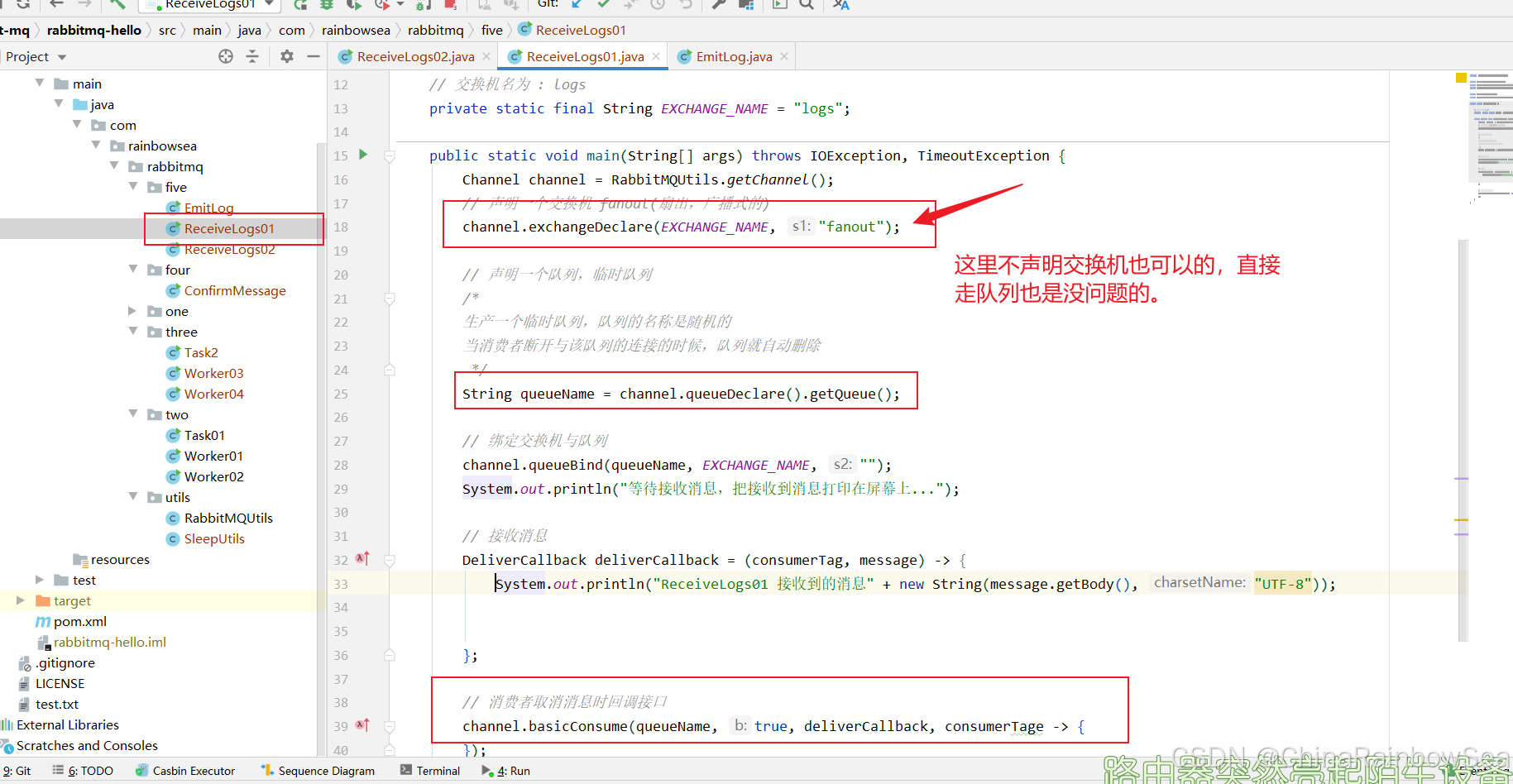Select pom.xml in the project tree
The width and height of the screenshot is (1513, 784).
tap(79, 621)
